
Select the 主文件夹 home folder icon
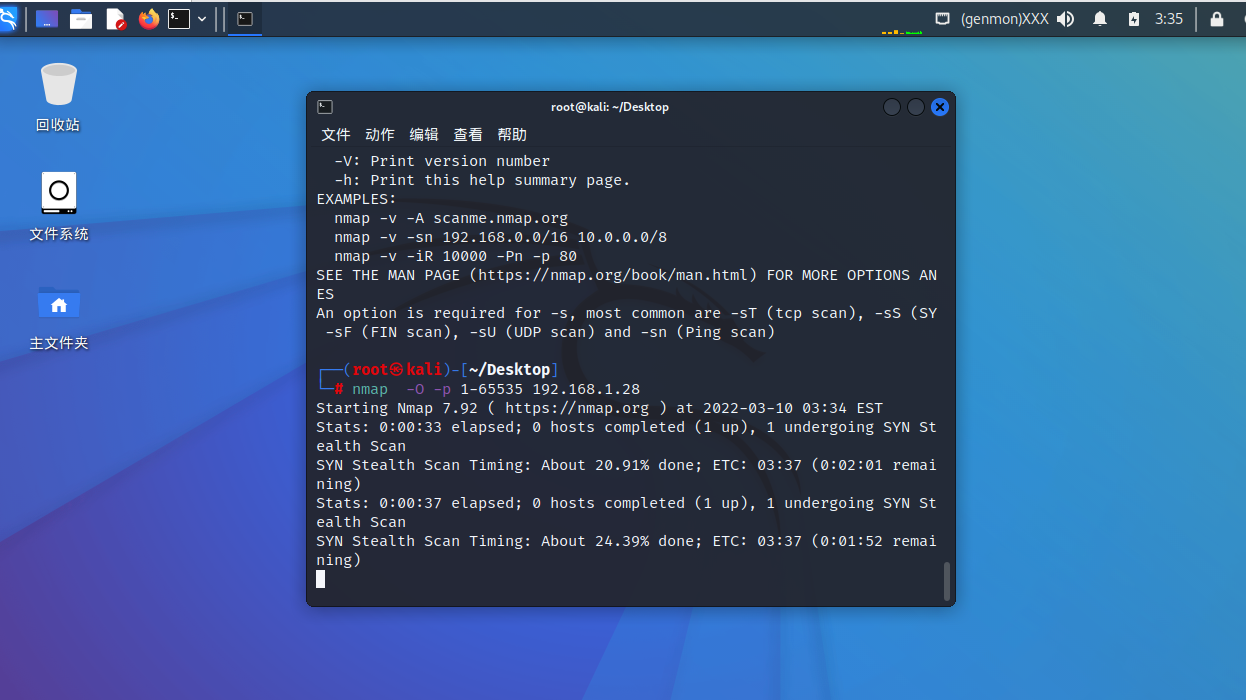(59, 316)
